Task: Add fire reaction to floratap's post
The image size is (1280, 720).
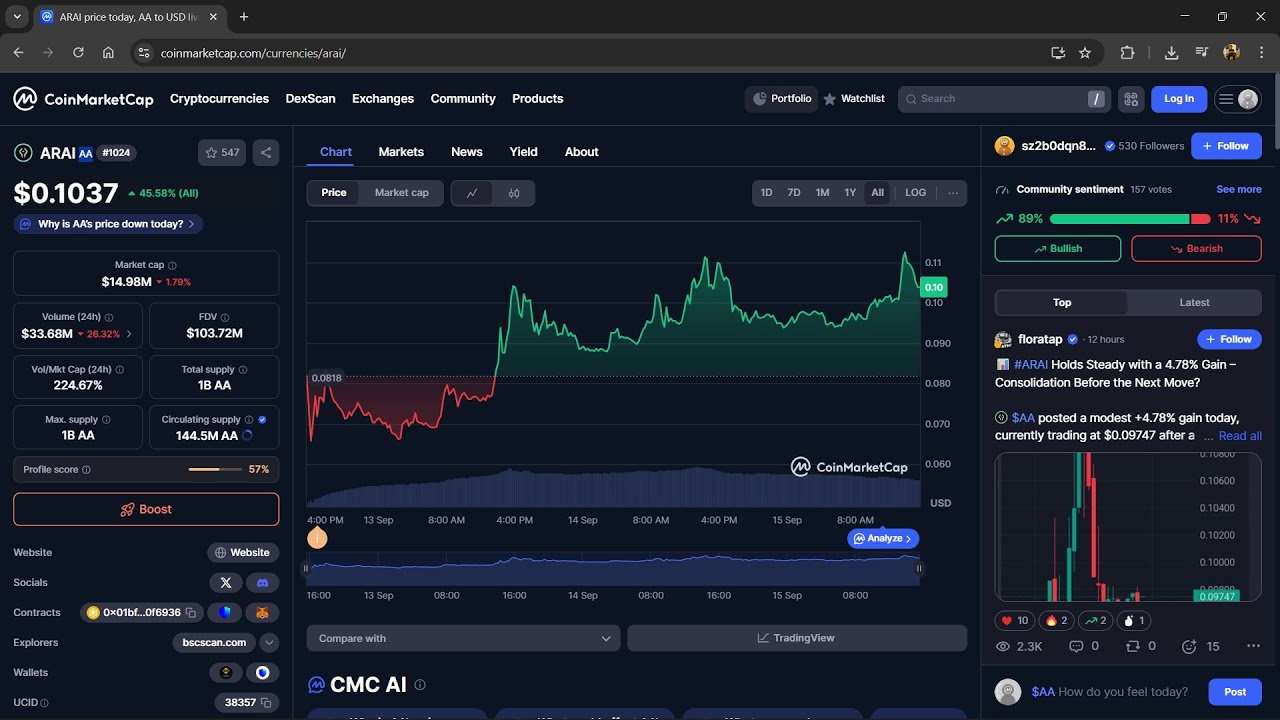Action: point(1058,620)
